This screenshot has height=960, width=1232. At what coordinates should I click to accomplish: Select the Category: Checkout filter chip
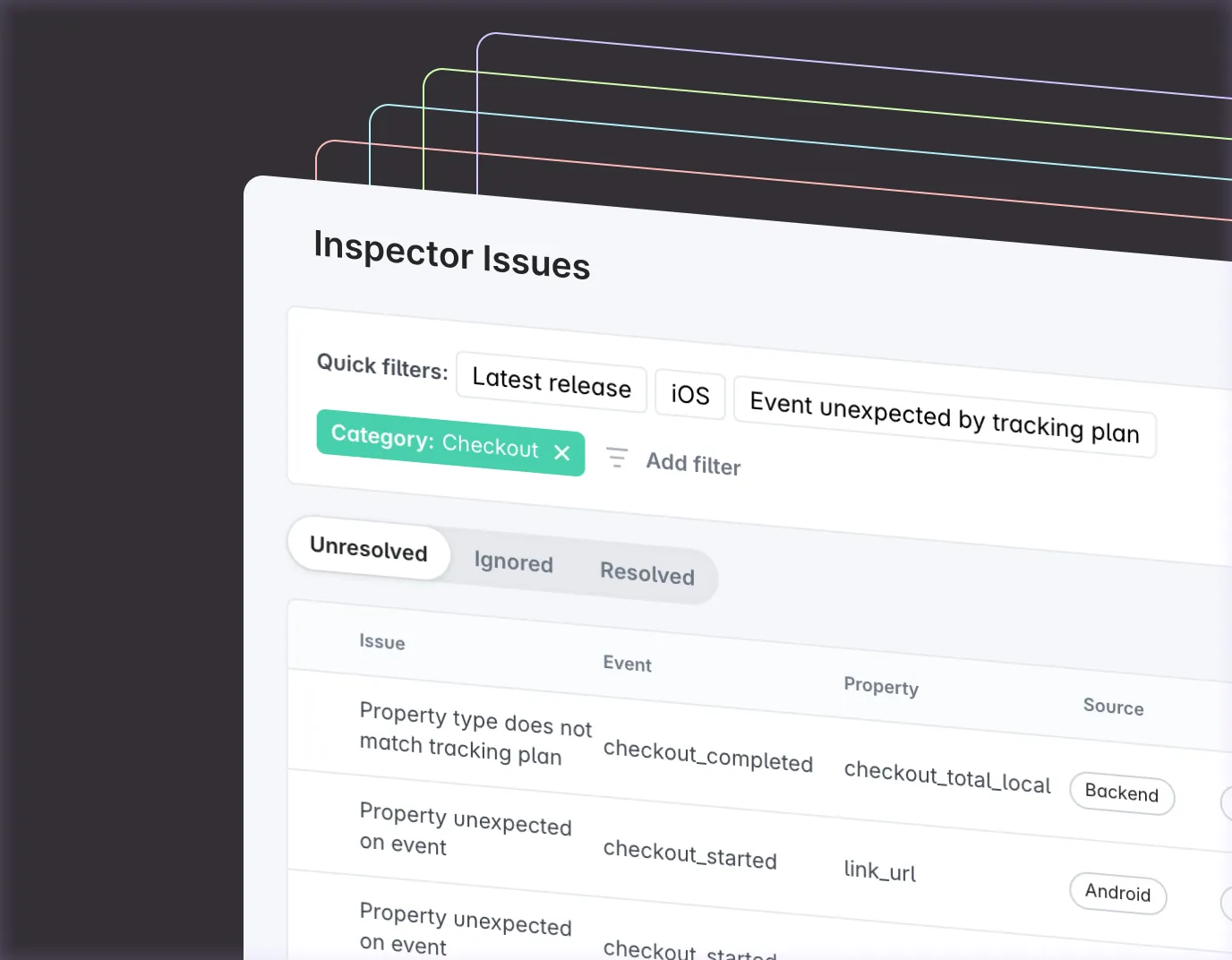[x=450, y=442]
